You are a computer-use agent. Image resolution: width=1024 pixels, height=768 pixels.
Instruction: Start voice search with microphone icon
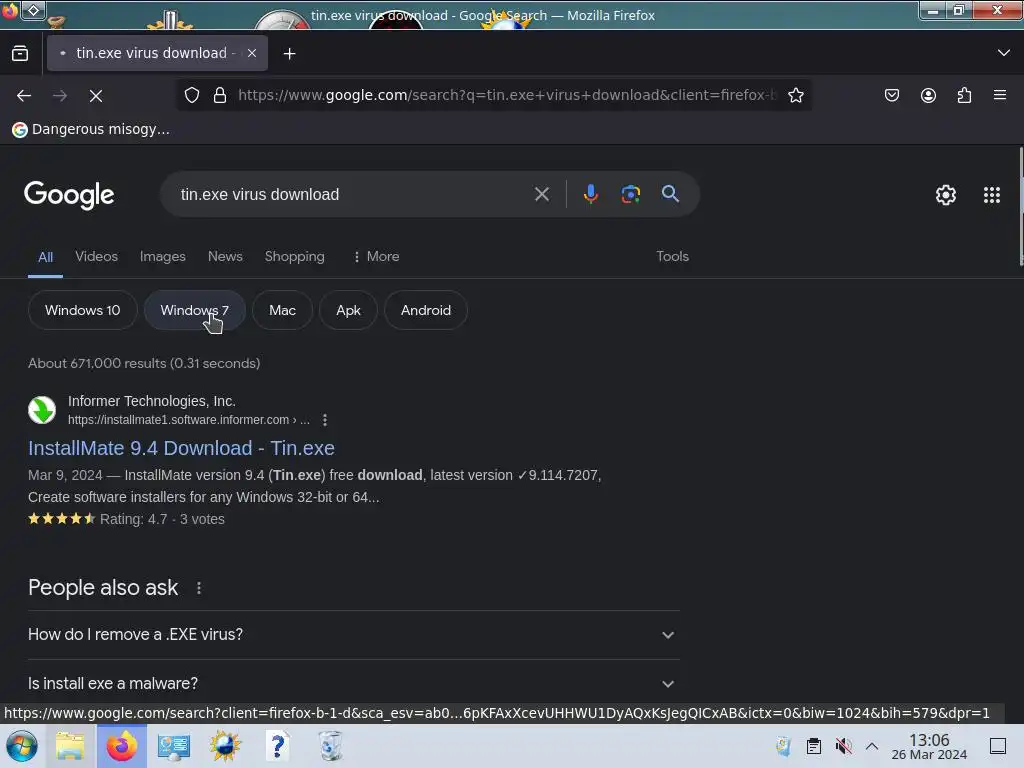point(590,194)
